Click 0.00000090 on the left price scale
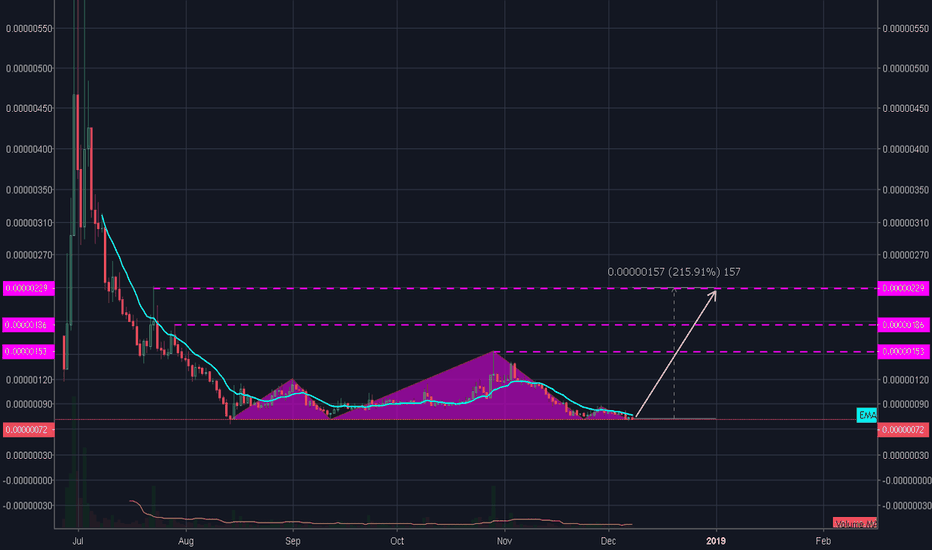932x550 pixels. (x=29, y=404)
